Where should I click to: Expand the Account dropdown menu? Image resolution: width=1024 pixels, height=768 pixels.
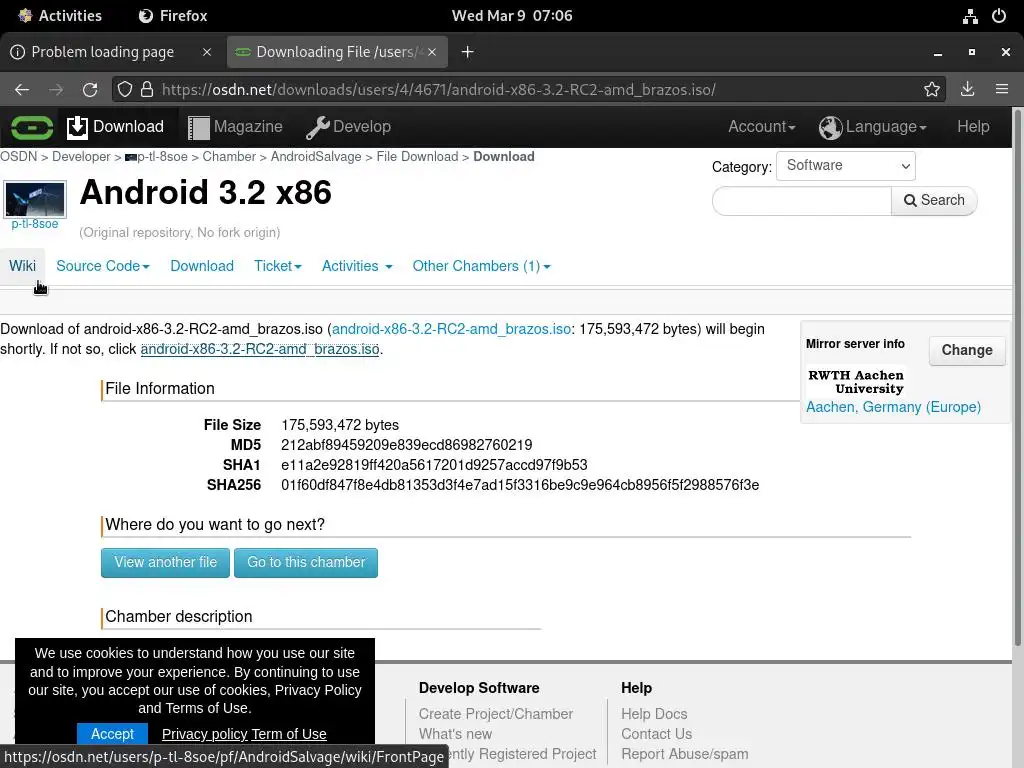pyautogui.click(x=761, y=127)
